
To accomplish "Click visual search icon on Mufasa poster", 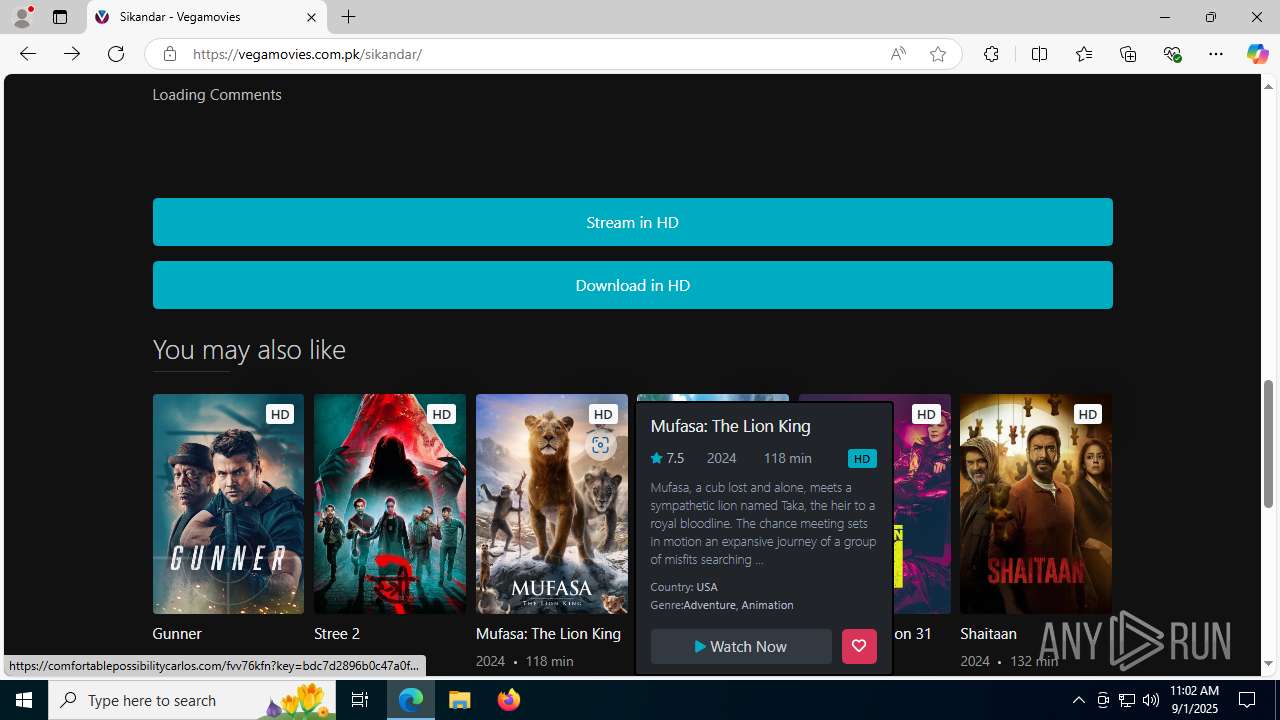I will (x=600, y=446).
